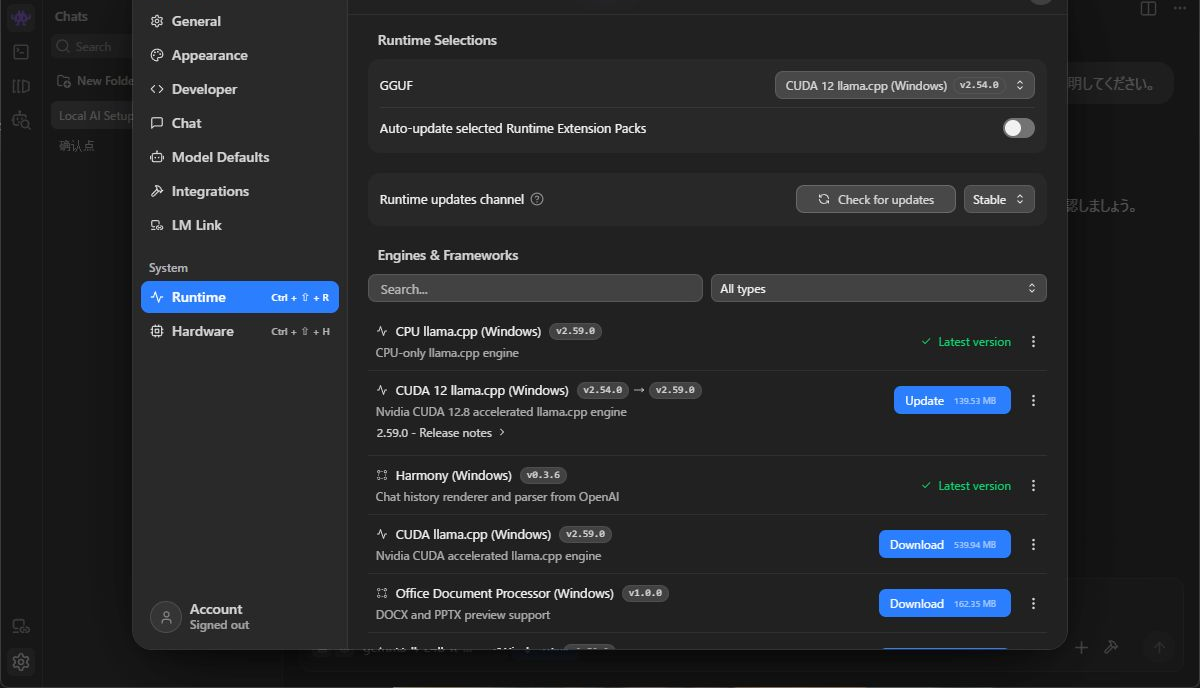This screenshot has width=1200, height=688.
Task: Click the settings gear icon at the bottom of the left rail
Action: click(21, 661)
